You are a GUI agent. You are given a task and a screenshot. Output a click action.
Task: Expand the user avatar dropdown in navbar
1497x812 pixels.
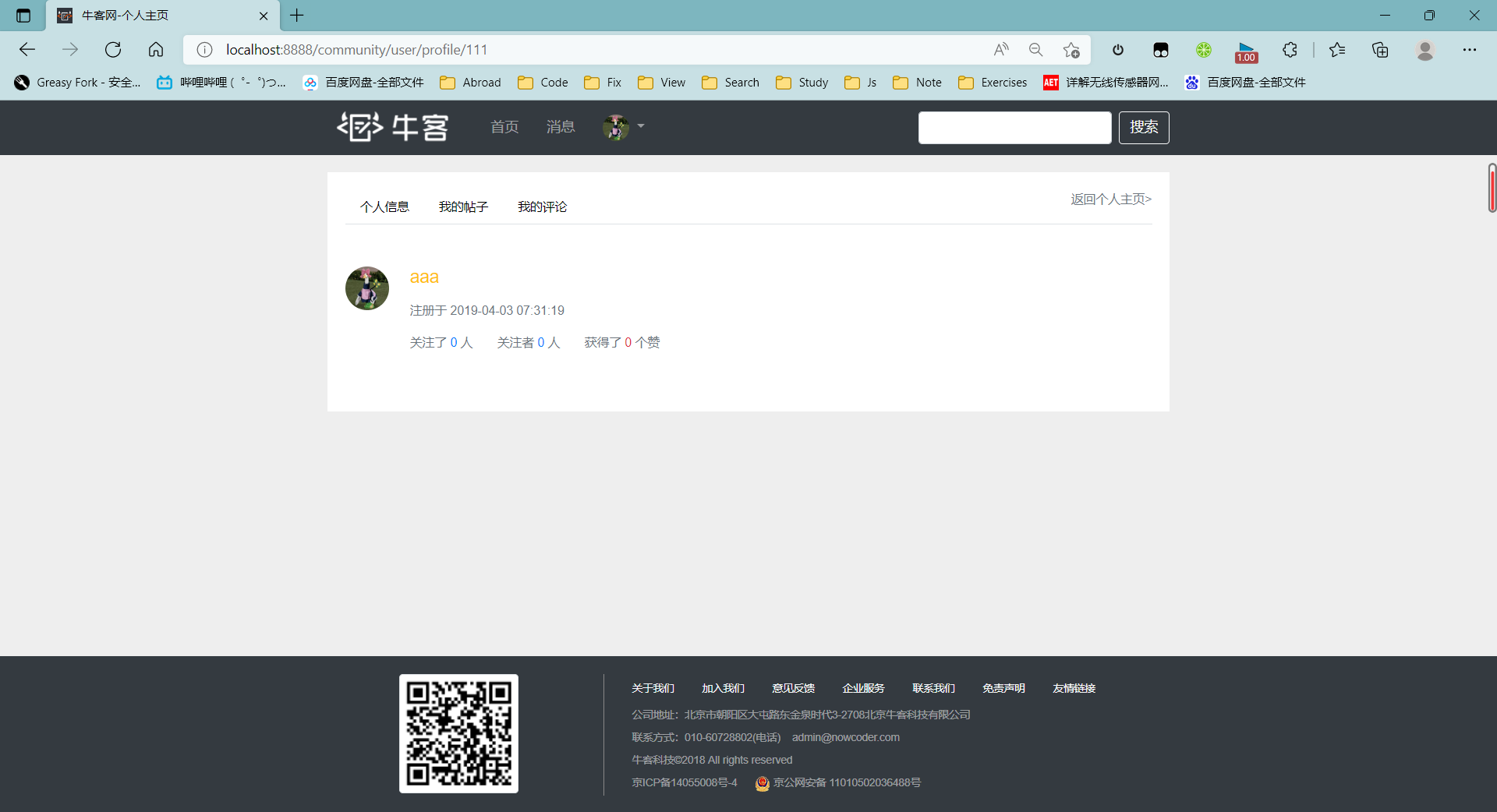623,127
